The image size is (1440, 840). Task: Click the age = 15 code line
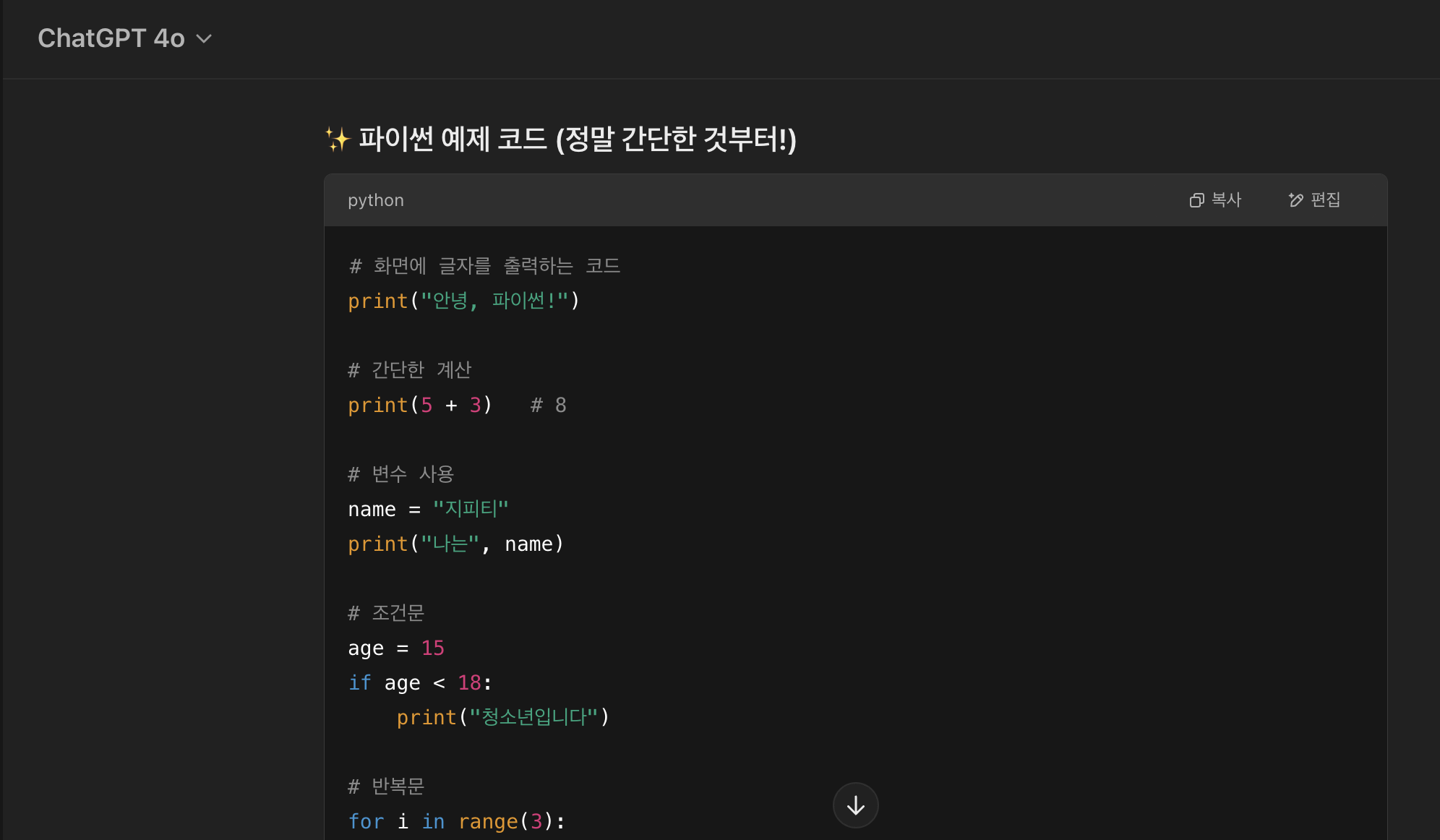396,648
